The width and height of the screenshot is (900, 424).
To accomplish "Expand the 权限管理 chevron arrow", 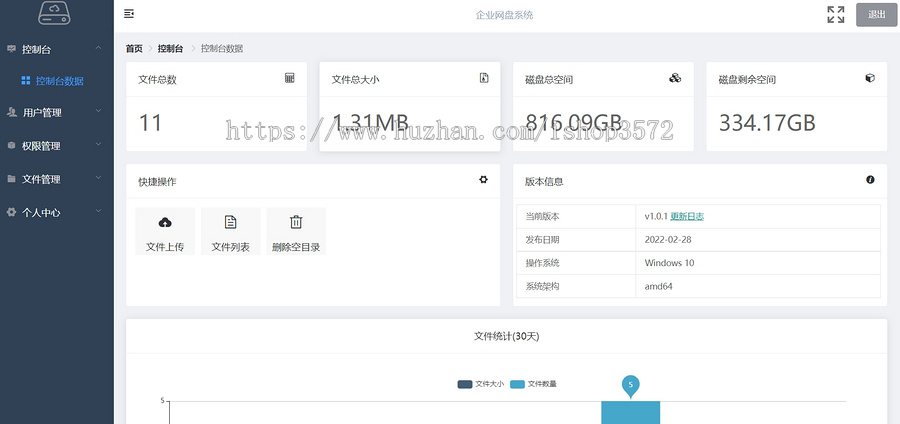I will 98,145.
